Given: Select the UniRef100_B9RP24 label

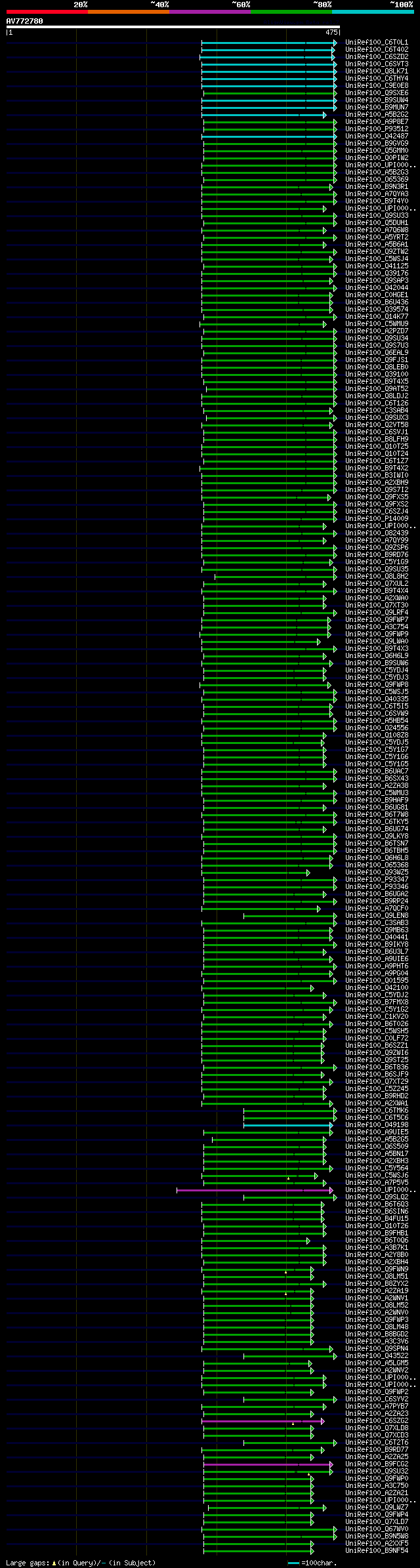Looking at the screenshot, I should tap(377, 901).
